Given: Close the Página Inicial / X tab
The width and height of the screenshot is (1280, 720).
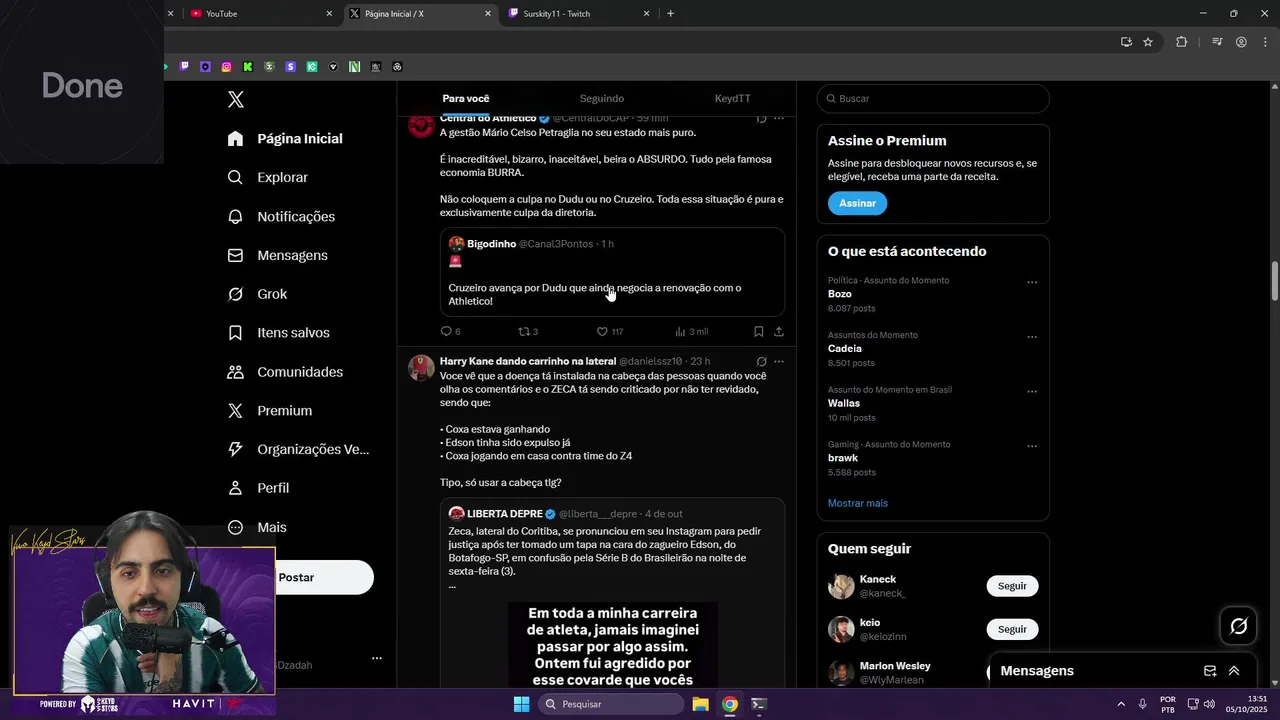Looking at the screenshot, I should pyautogui.click(x=488, y=14).
